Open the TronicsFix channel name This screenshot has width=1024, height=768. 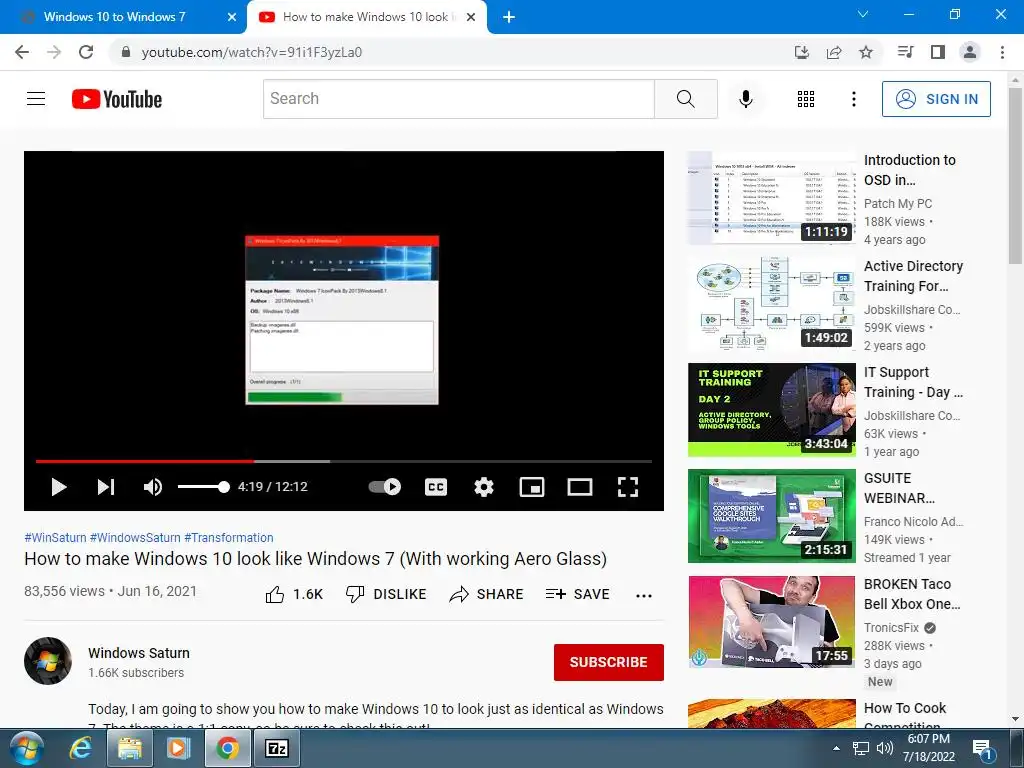[891, 628]
